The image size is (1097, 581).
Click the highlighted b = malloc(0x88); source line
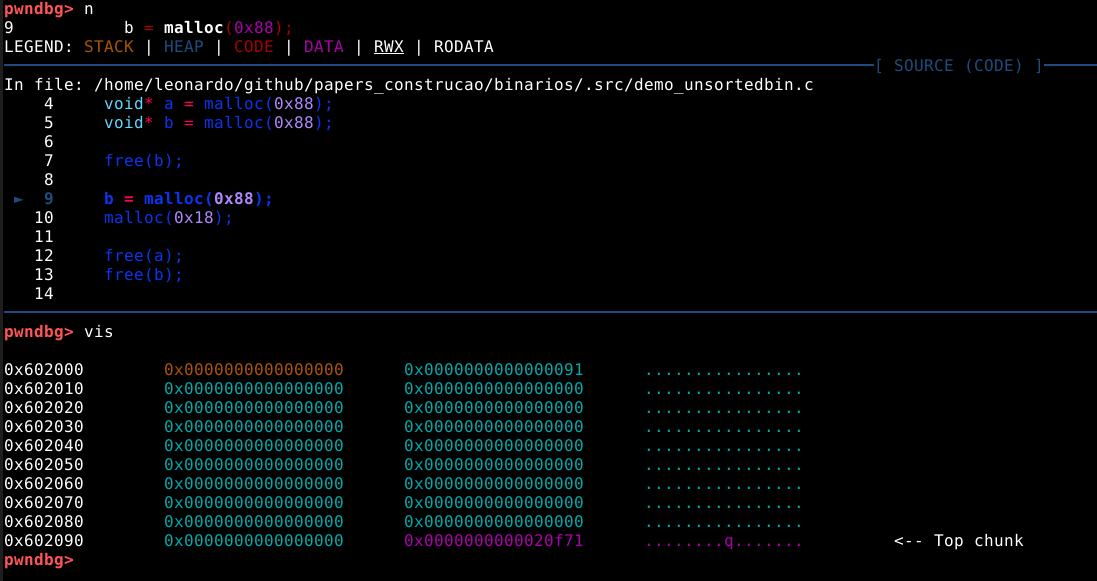(x=188, y=199)
